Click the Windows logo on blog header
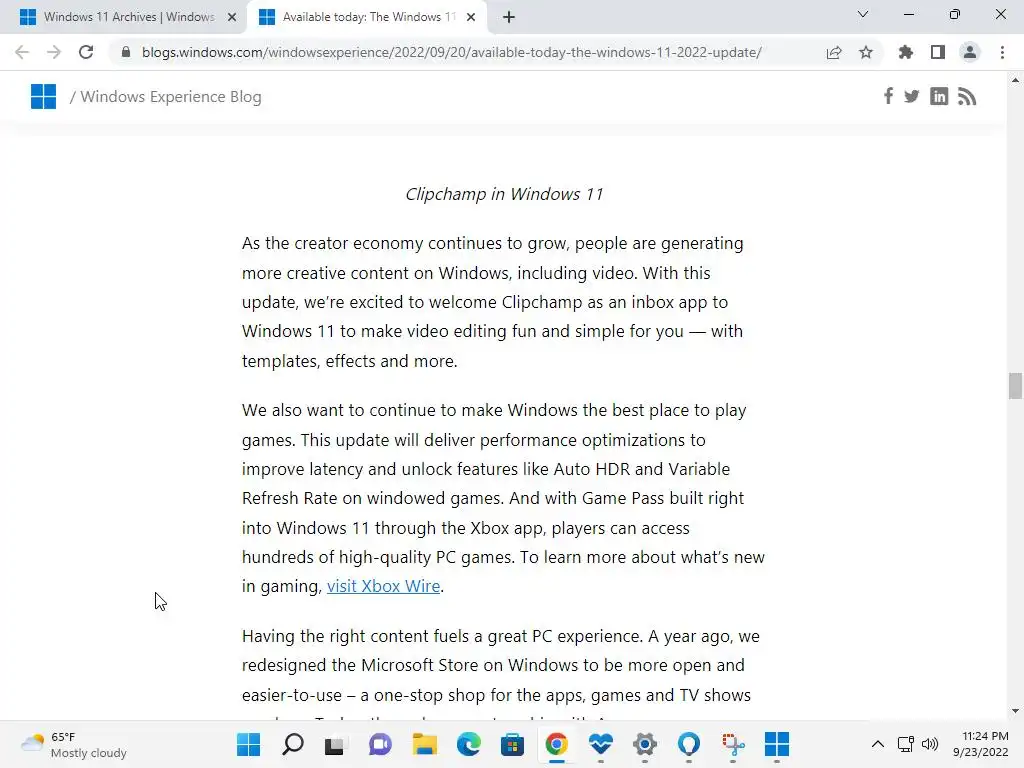Viewport: 1024px width, 768px height. [x=43, y=97]
